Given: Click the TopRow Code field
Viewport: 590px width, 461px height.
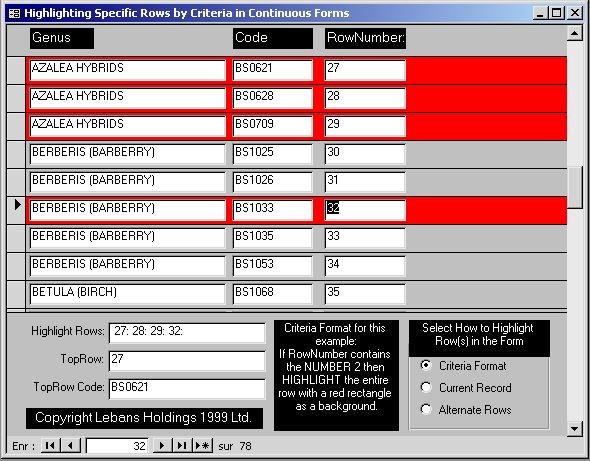Looking at the screenshot, I should [187, 389].
